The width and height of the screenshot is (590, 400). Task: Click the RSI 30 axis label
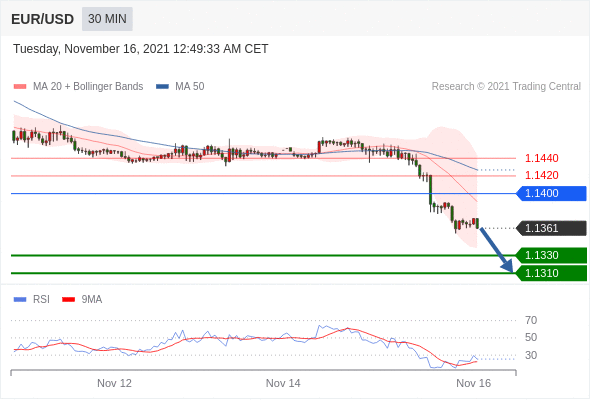point(531,355)
